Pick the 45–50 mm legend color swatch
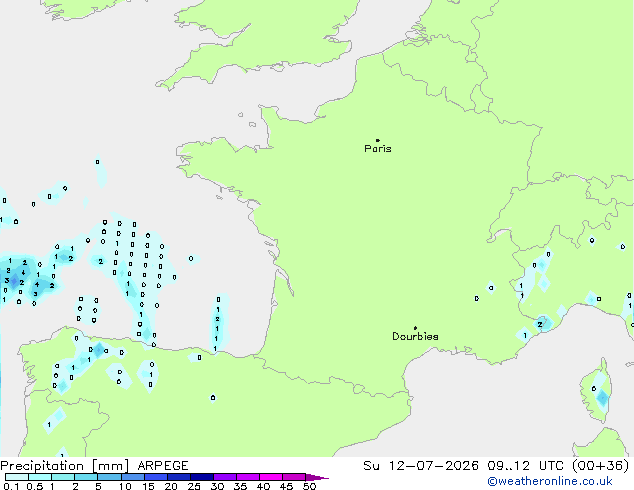 pyautogui.click(x=294, y=477)
